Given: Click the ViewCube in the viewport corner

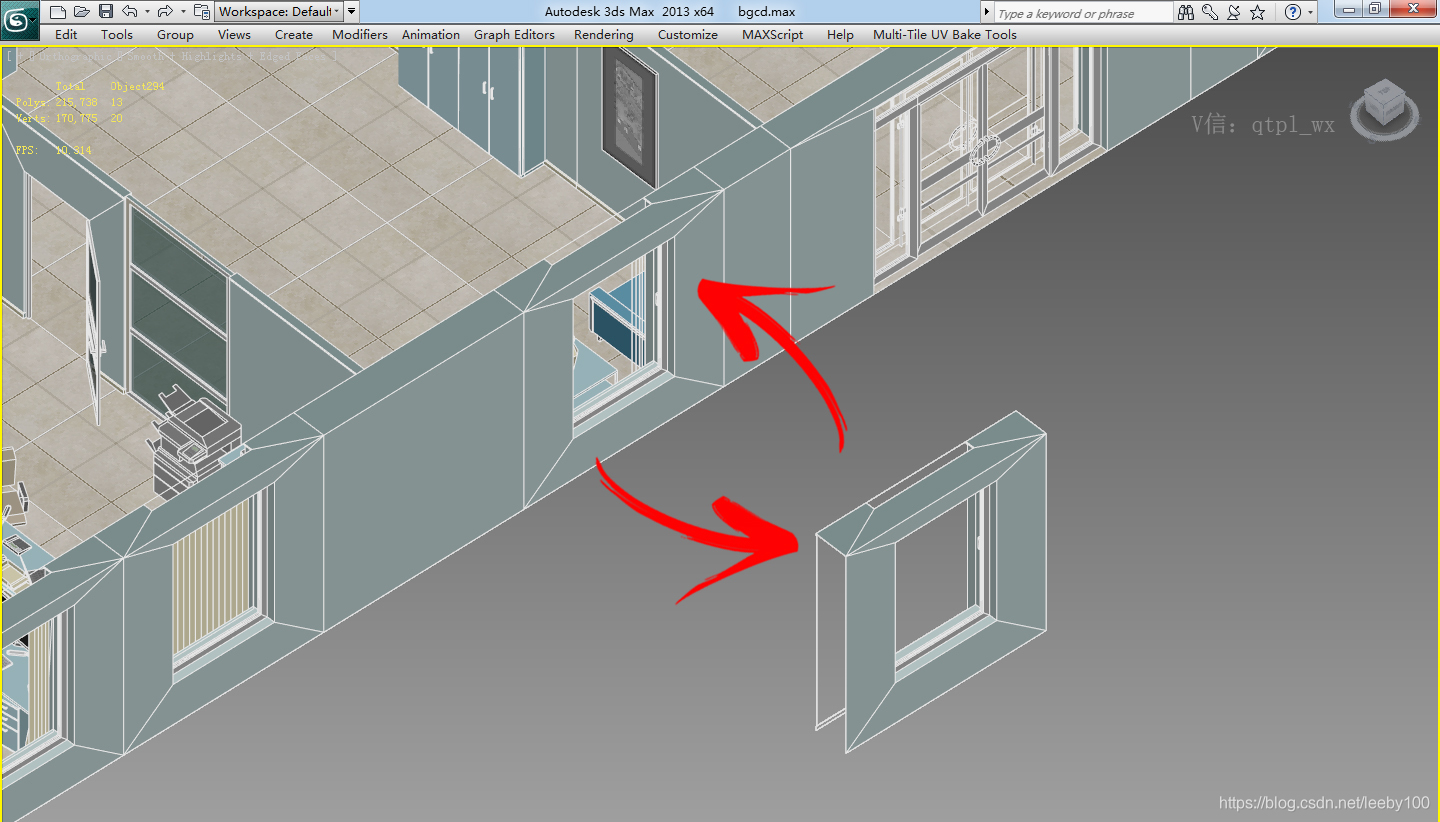Looking at the screenshot, I should pyautogui.click(x=1385, y=109).
